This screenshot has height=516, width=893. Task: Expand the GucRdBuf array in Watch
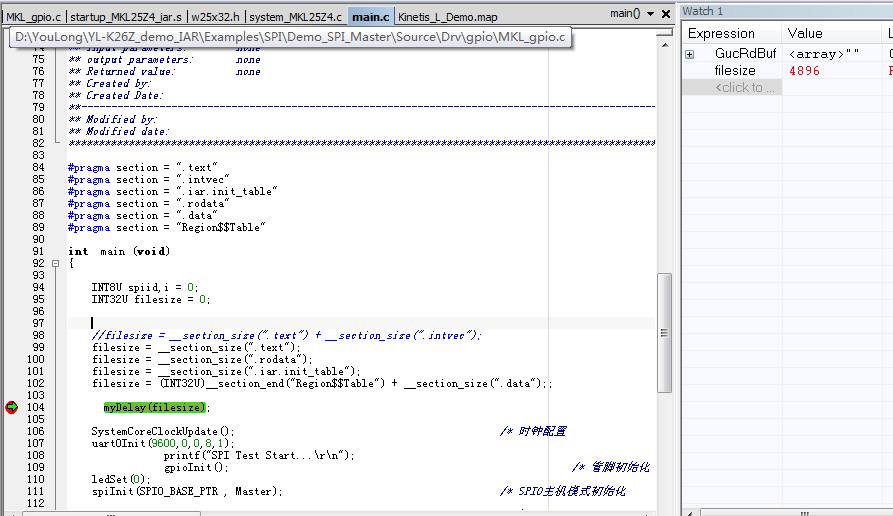click(x=689, y=54)
